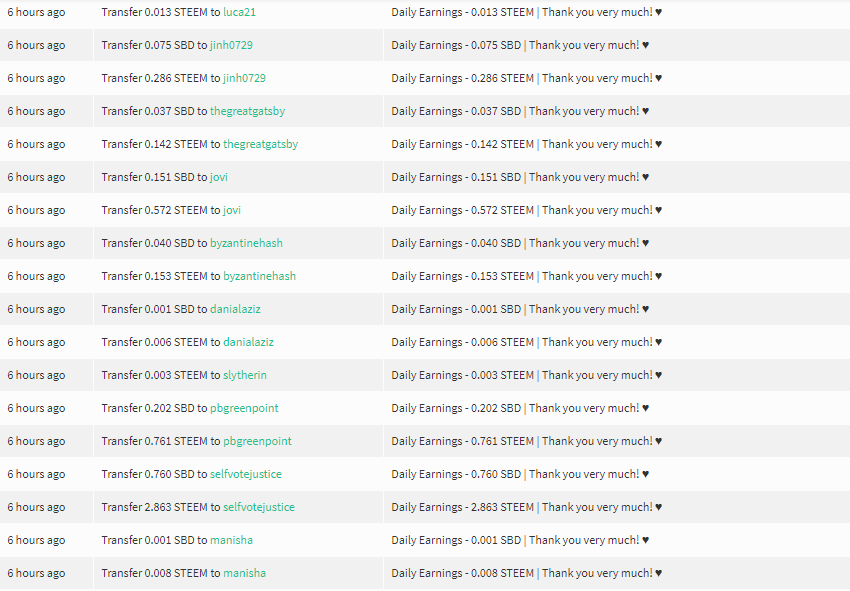Select memo 'Daily Earnings - 0.572 STEEM'
The width and height of the screenshot is (850, 591).
462,210
